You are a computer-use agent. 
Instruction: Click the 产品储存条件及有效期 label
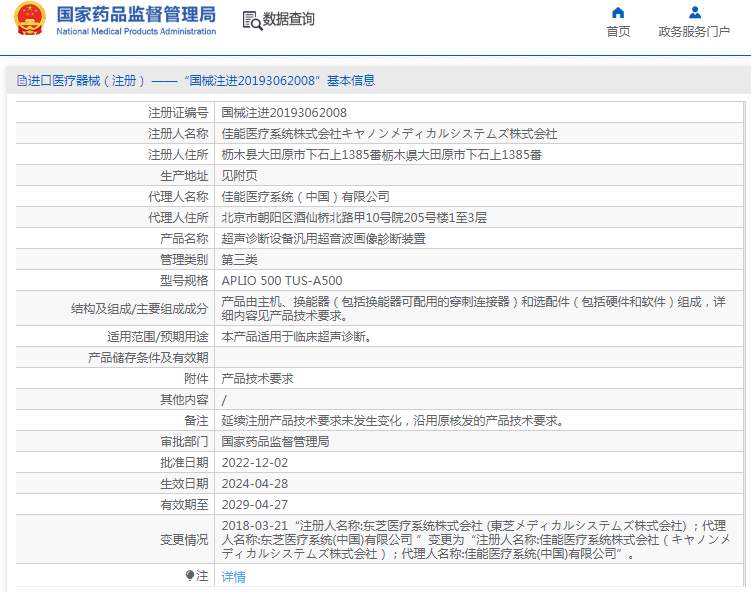[148, 358]
